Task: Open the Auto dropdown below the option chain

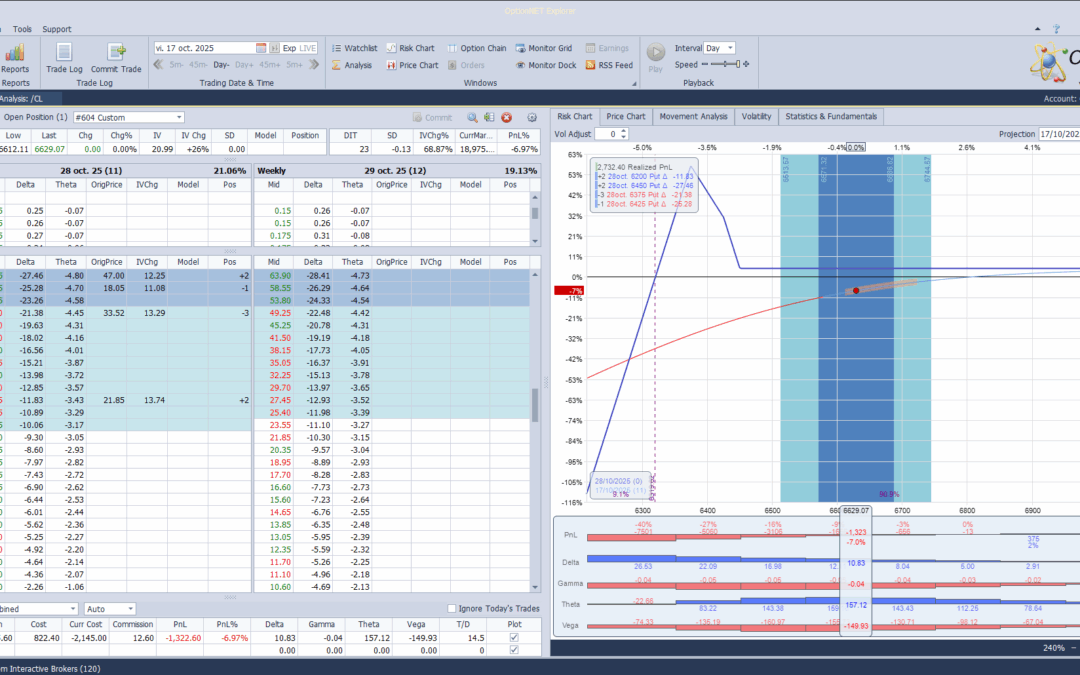Action: (x=110, y=609)
